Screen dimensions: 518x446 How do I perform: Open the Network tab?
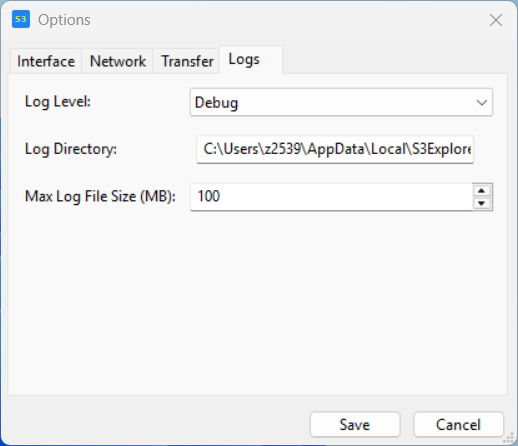117,61
